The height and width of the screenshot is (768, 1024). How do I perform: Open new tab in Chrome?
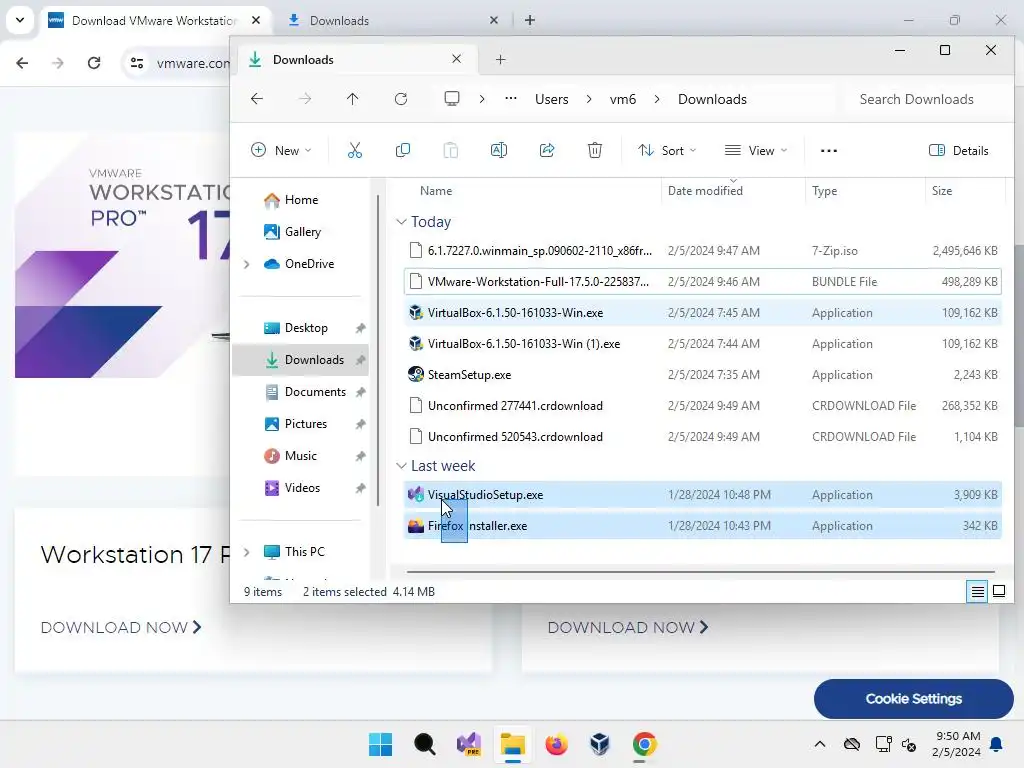pyautogui.click(x=530, y=20)
